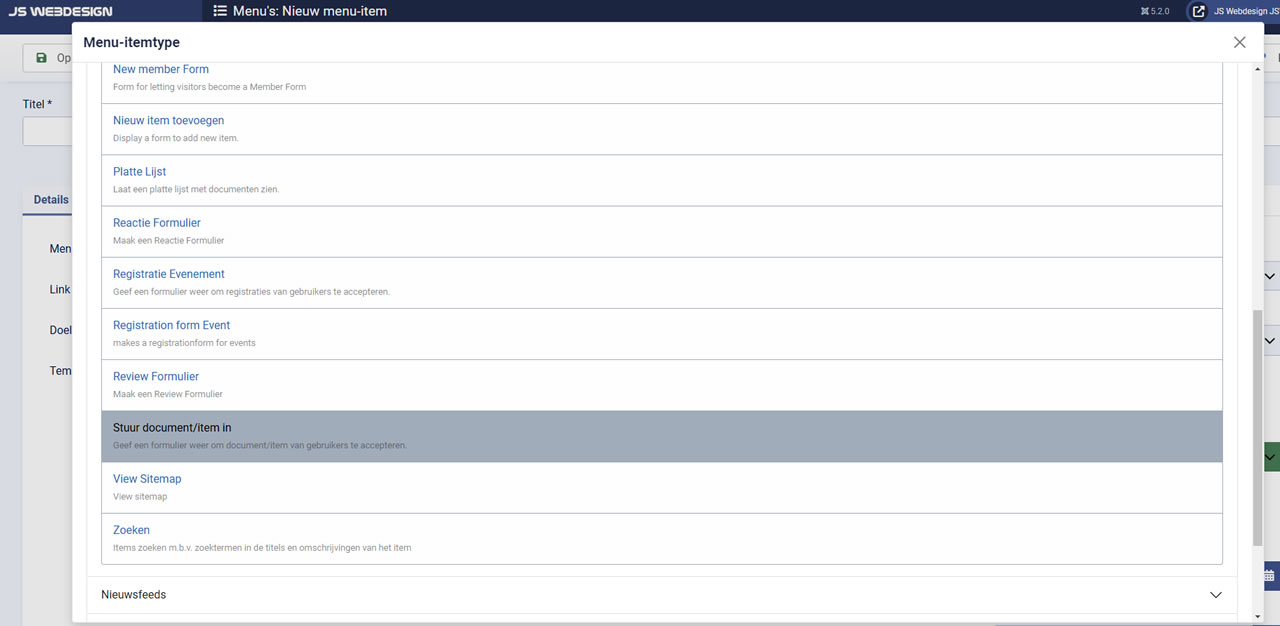The image size is (1280, 626).
Task: Click the calendar icon at right edge
Action: (1270, 576)
